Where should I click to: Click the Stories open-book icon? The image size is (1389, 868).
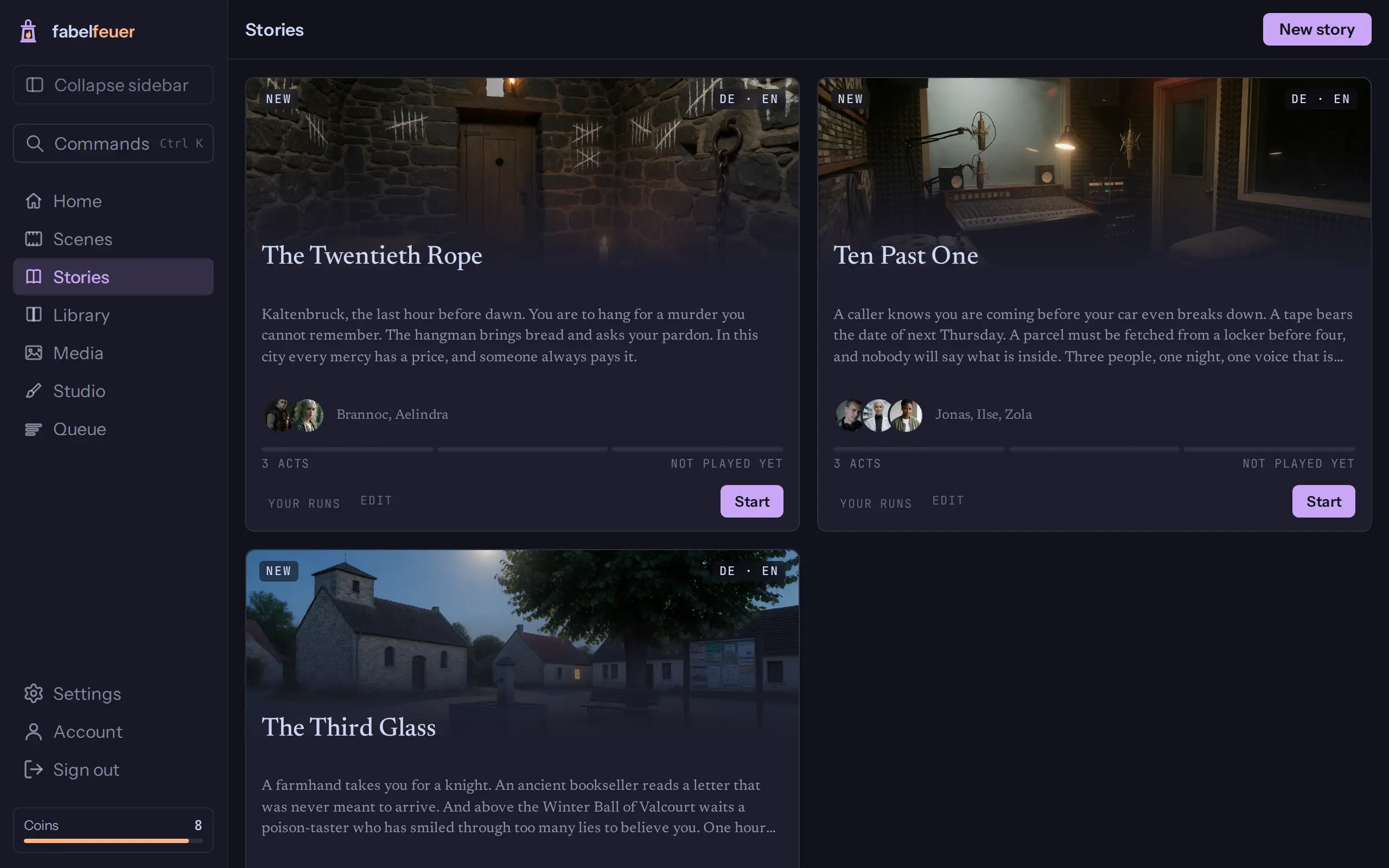tap(33, 277)
